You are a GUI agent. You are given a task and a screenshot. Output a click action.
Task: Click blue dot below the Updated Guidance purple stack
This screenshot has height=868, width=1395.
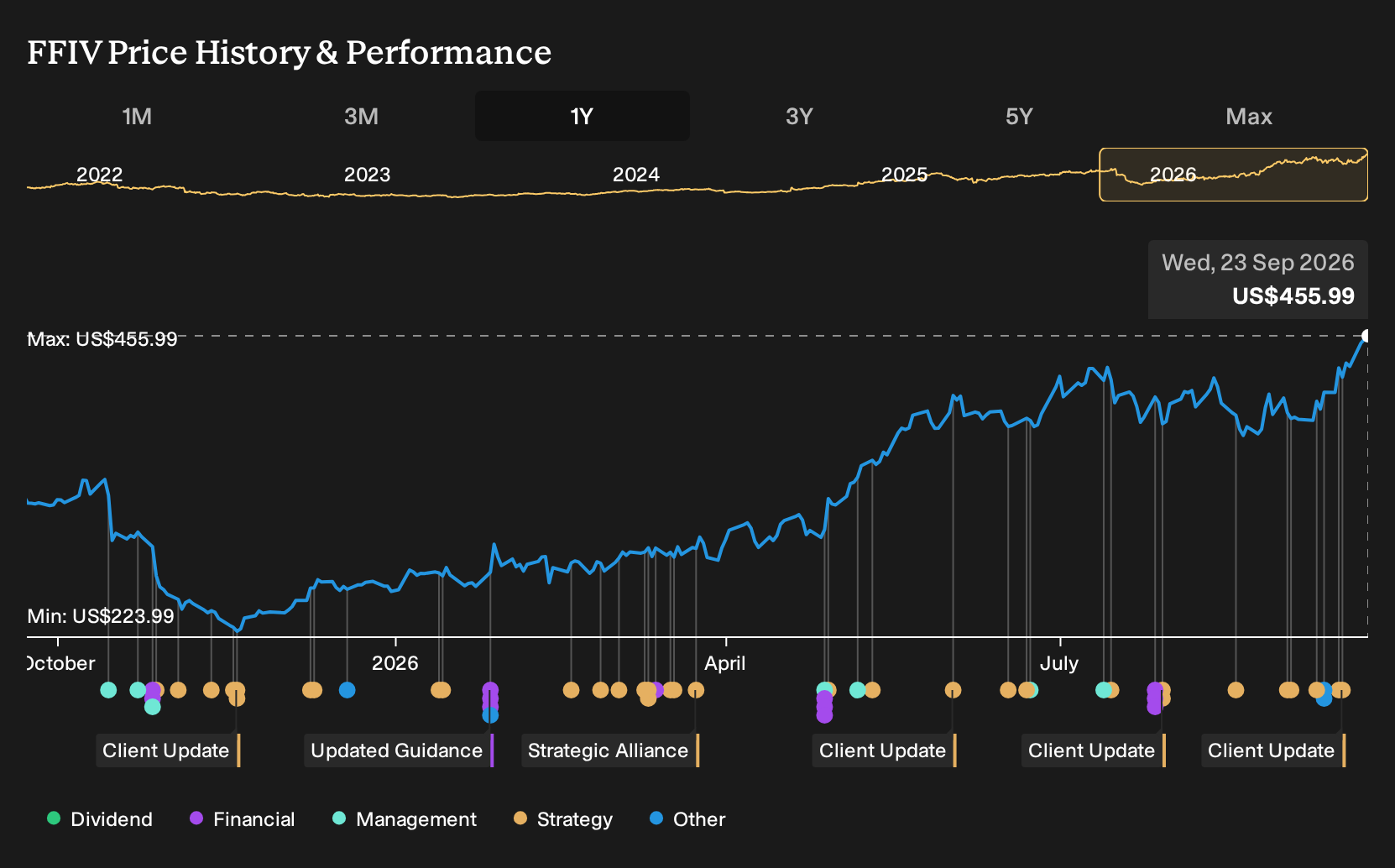tap(490, 715)
